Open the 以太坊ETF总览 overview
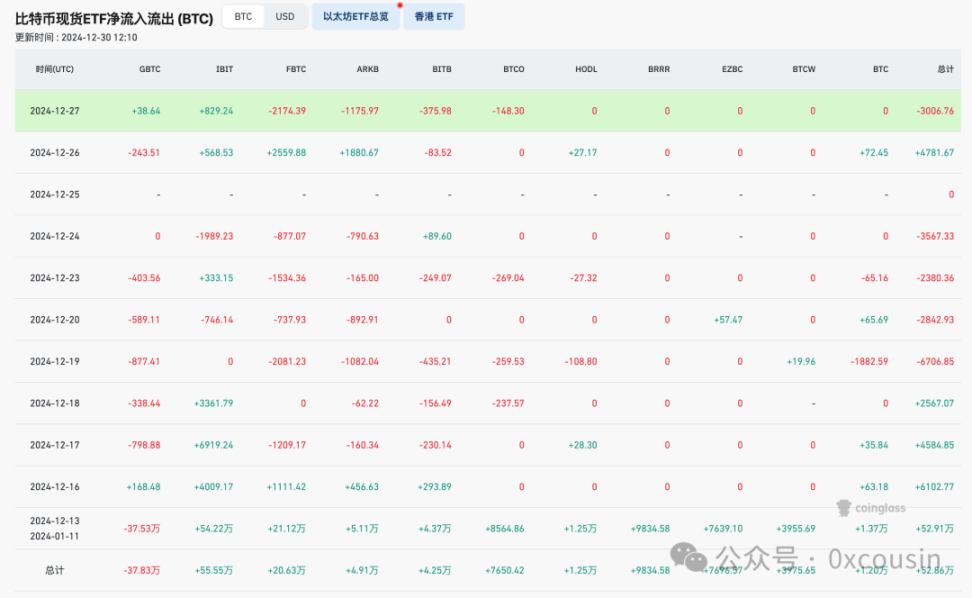 [355, 16]
